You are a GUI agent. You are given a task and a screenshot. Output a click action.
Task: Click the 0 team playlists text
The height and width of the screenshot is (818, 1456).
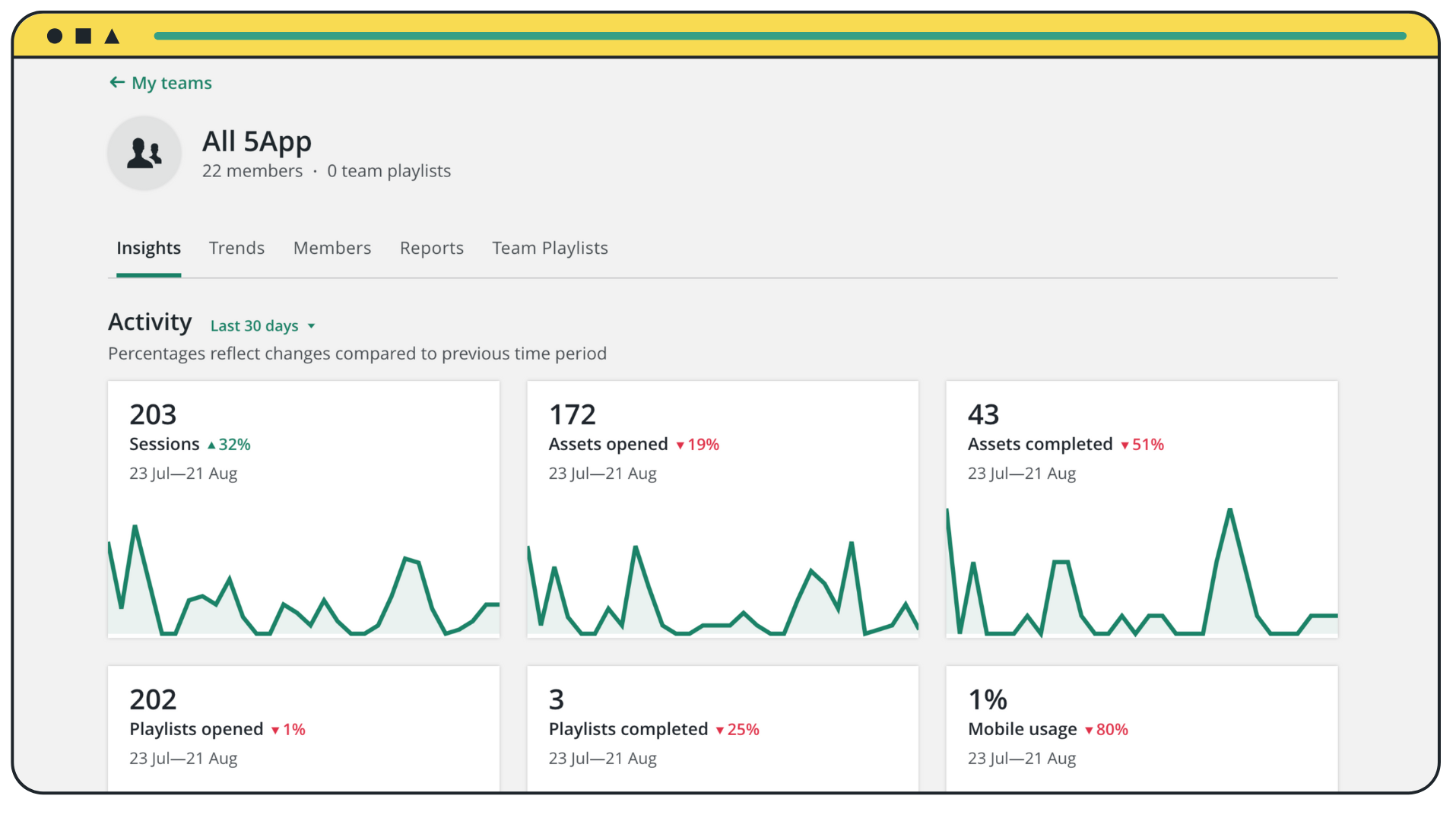[x=389, y=170]
